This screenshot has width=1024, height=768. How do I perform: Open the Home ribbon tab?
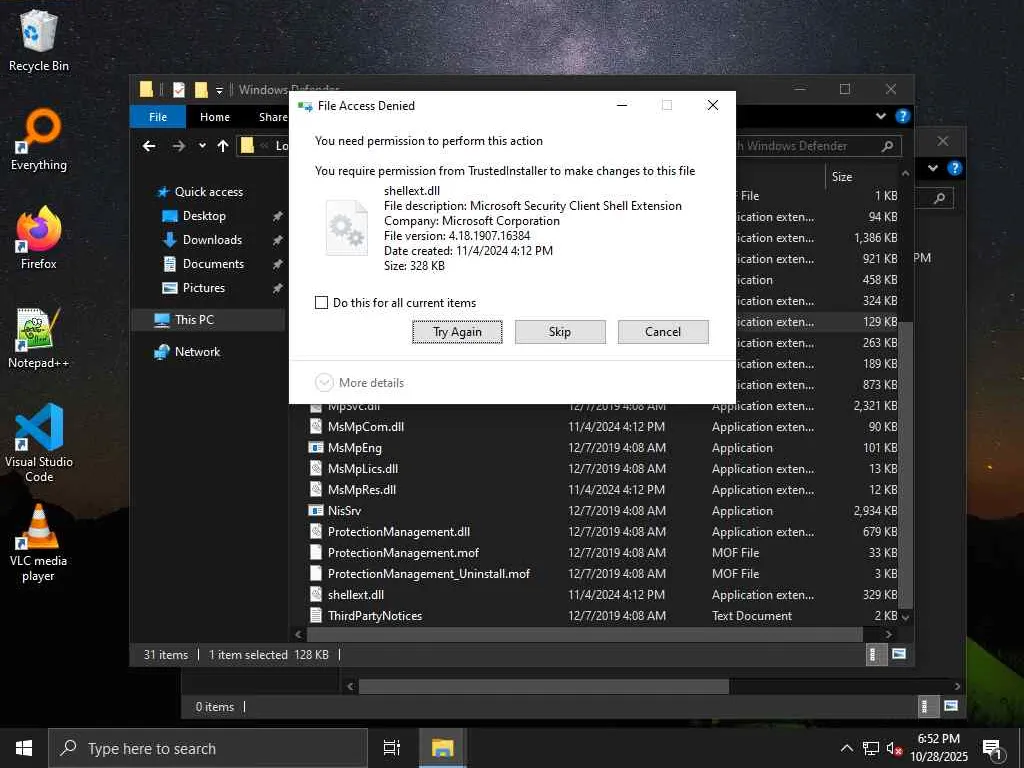pos(215,117)
